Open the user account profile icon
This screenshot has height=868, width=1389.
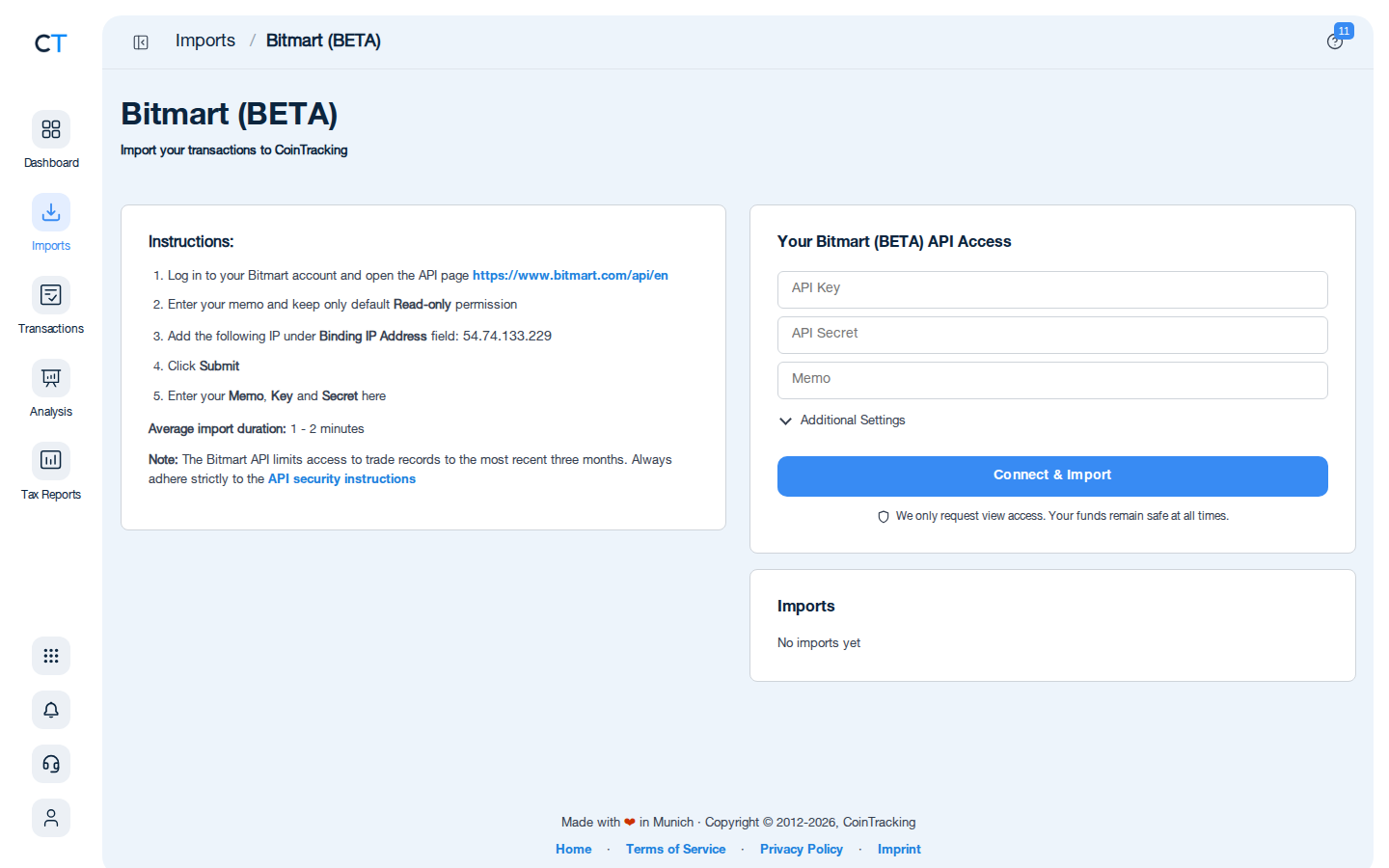pos(51,818)
